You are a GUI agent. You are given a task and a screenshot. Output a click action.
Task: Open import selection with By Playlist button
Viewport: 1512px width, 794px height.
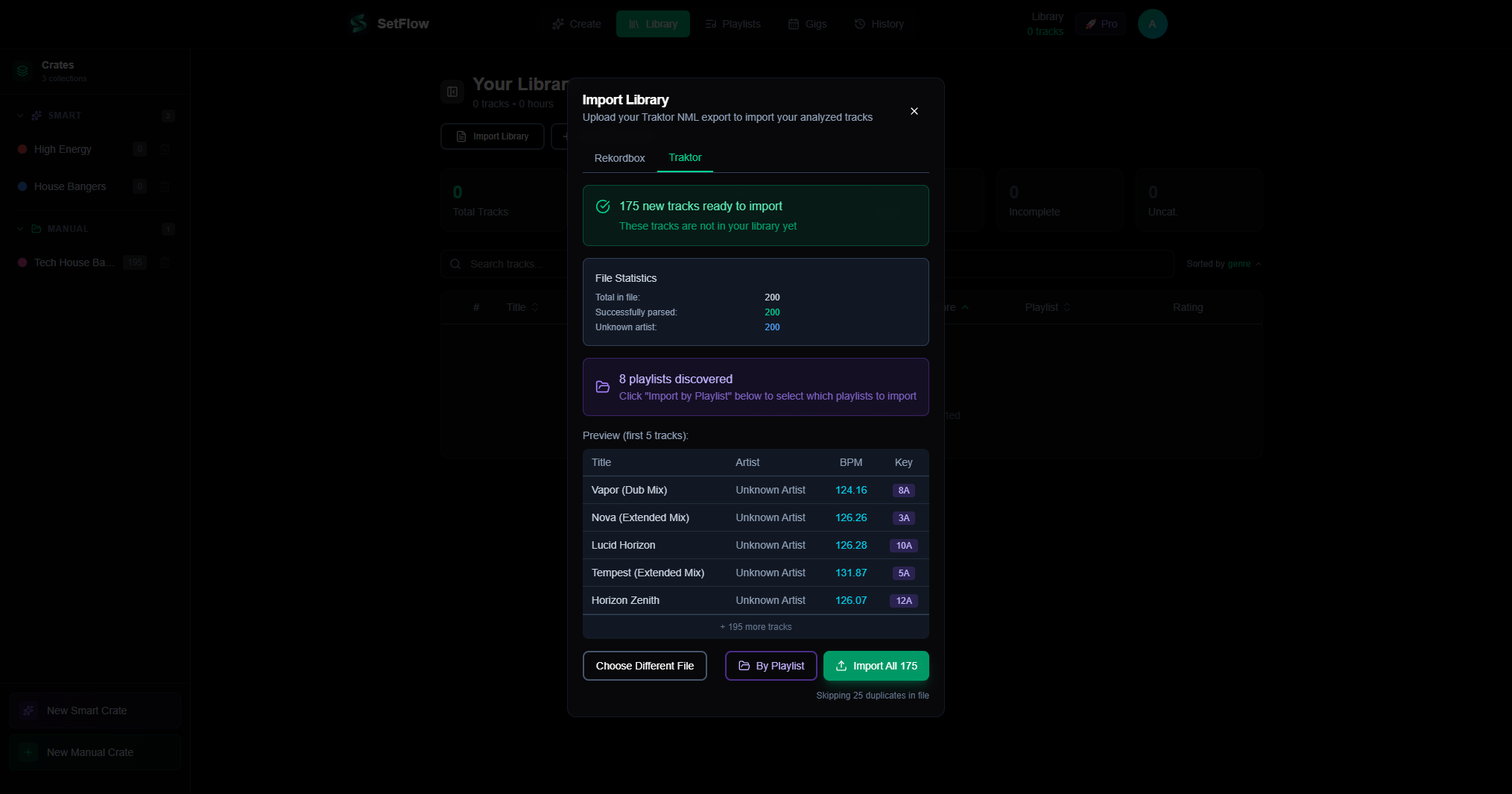pos(771,666)
